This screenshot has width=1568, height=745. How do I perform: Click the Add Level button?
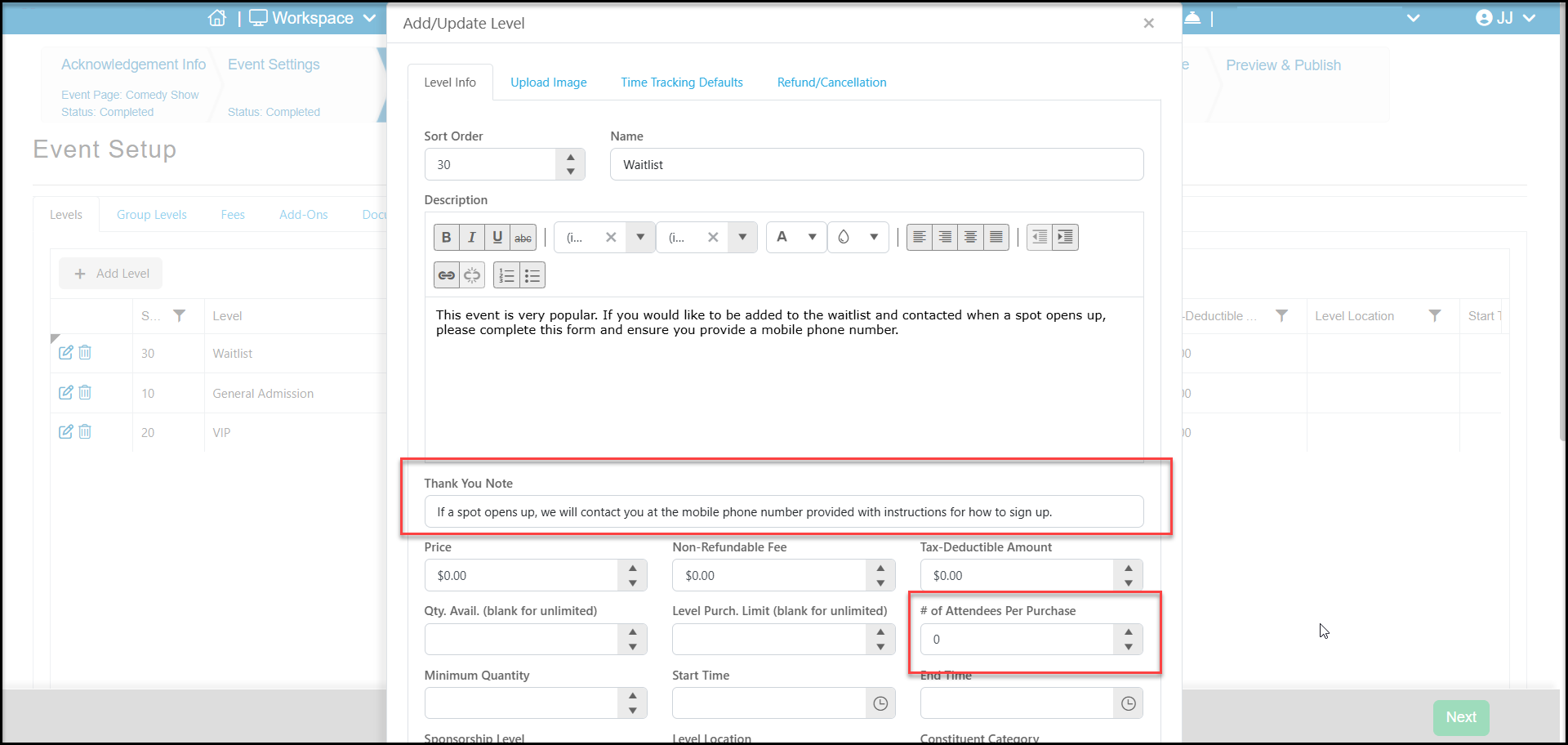[111, 274]
